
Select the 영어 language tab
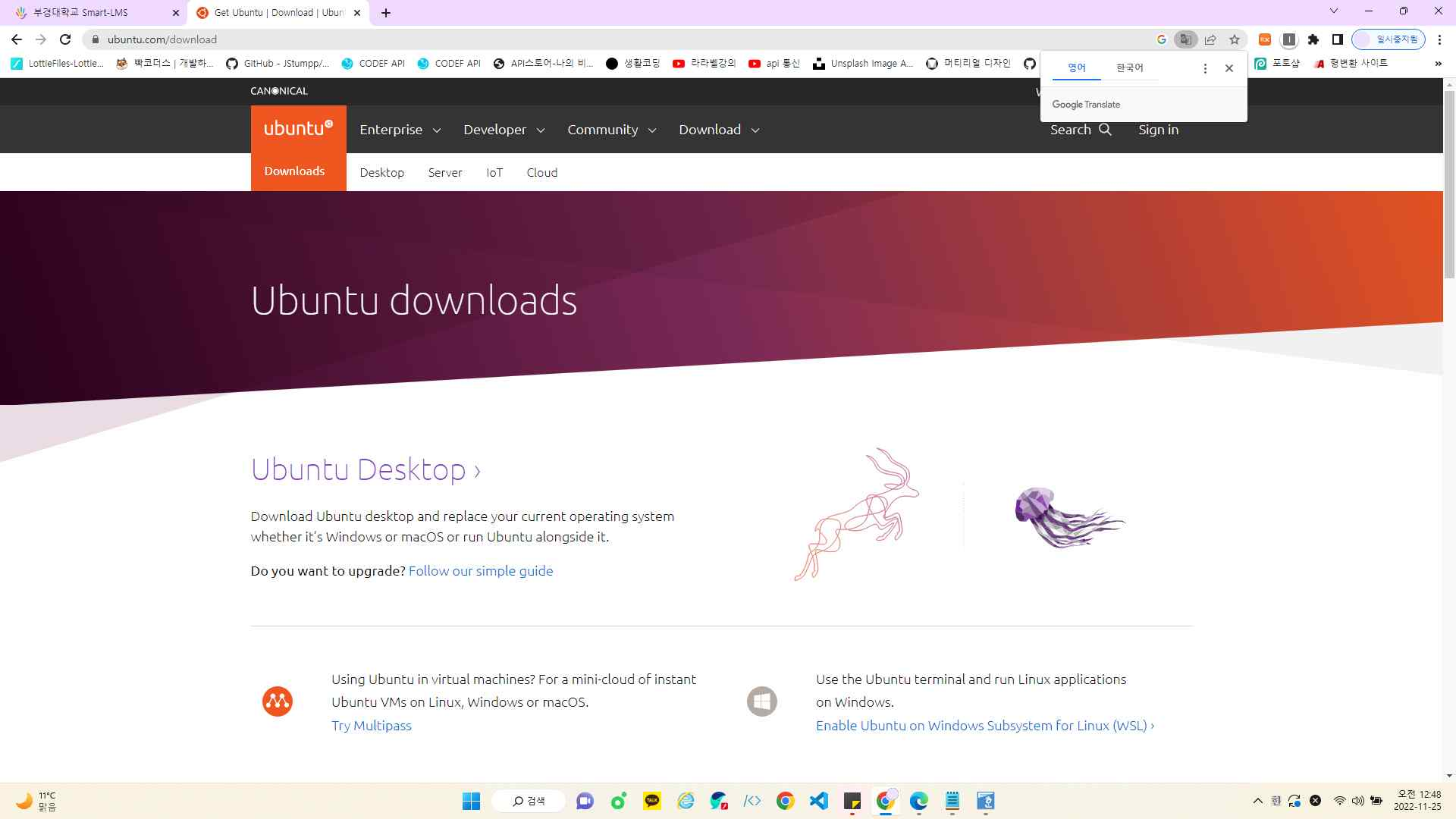(x=1076, y=68)
